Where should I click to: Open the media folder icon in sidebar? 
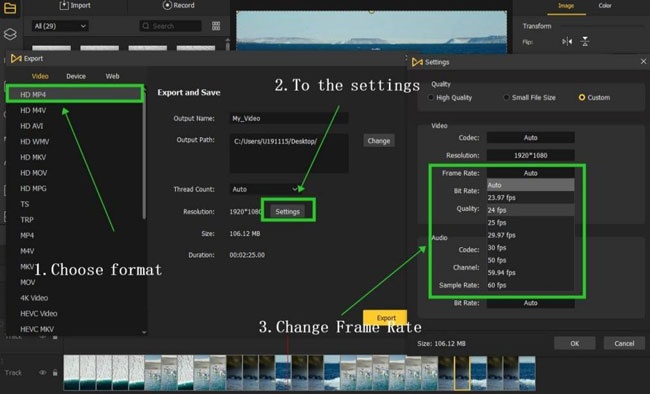(x=10, y=7)
